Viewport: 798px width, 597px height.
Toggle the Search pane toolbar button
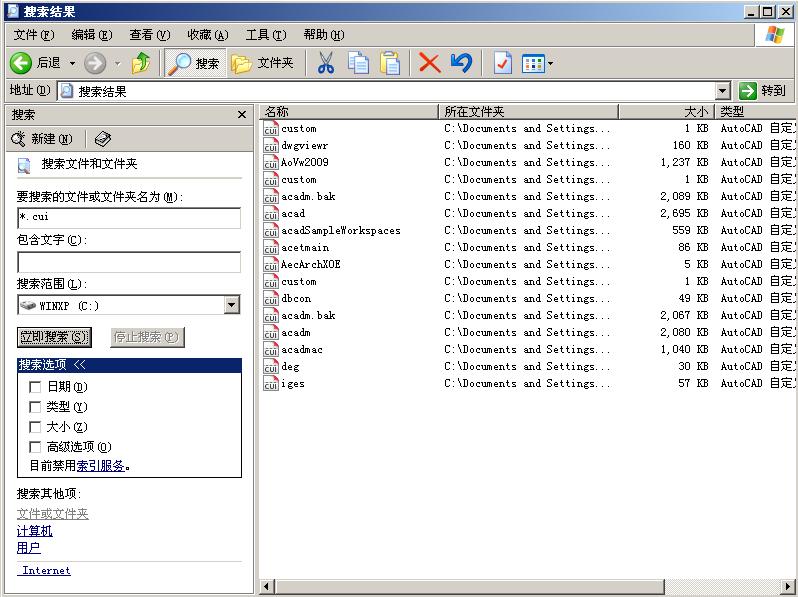pos(195,63)
